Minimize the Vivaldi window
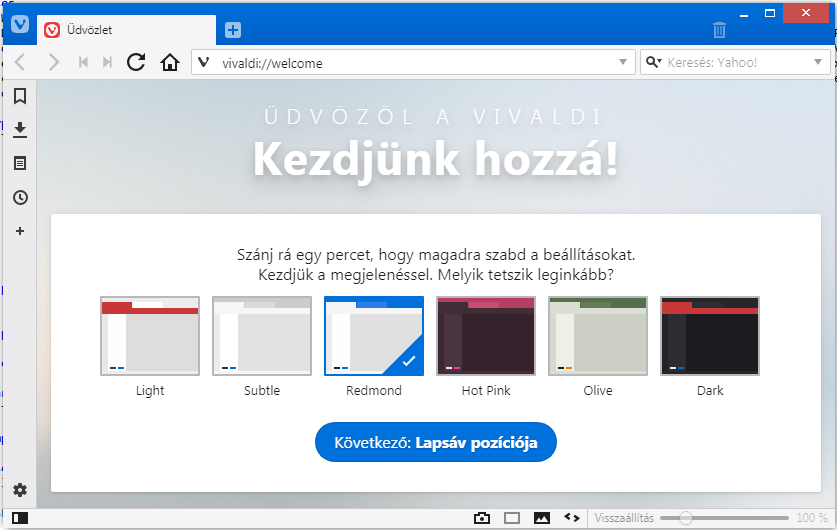 click(x=744, y=14)
